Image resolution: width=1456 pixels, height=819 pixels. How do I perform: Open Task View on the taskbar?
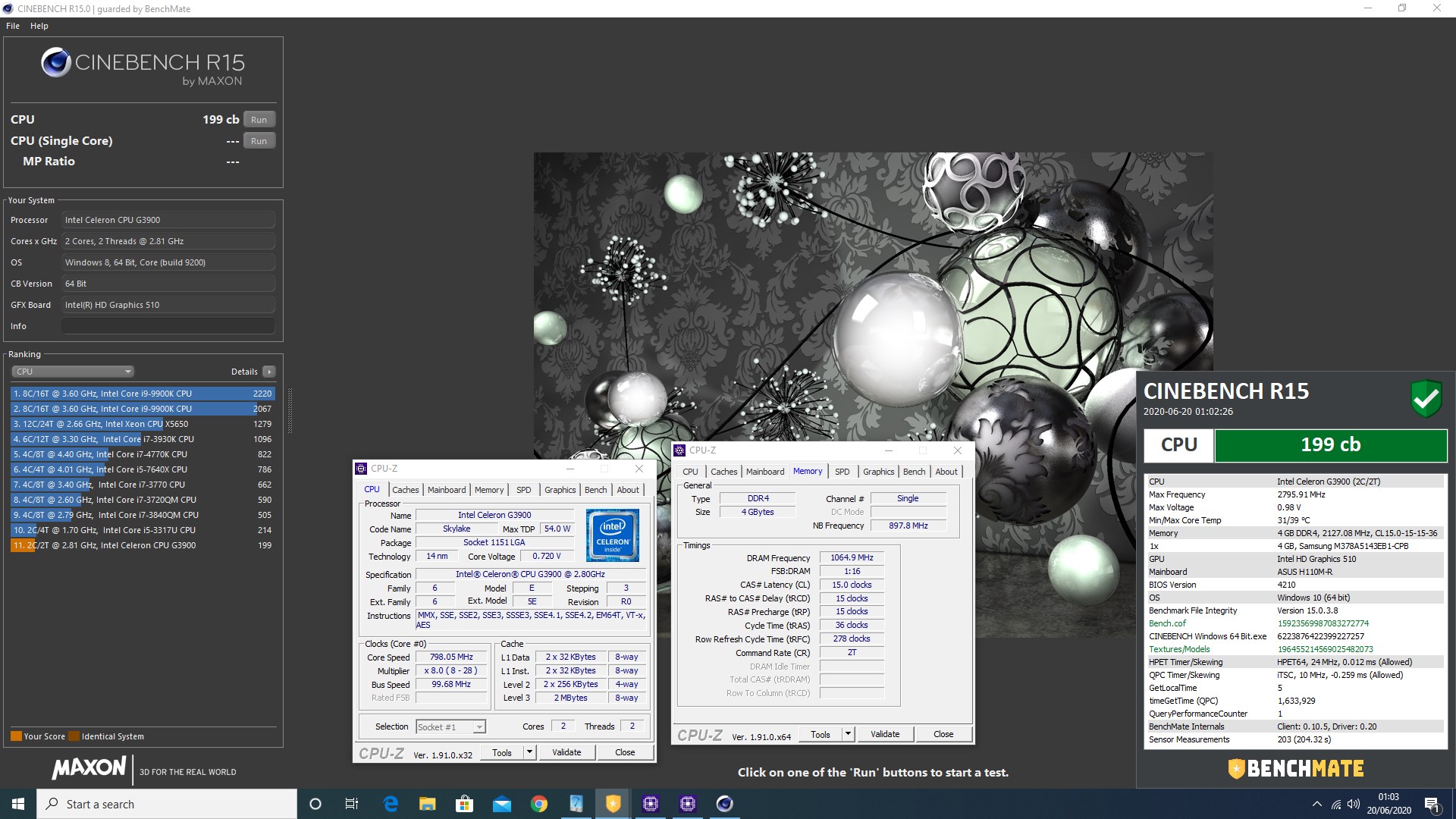(352, 804)
